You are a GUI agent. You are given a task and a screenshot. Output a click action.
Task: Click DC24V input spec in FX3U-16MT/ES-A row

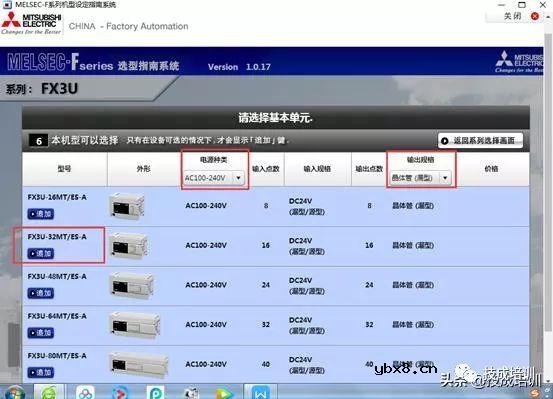(306, 206)
